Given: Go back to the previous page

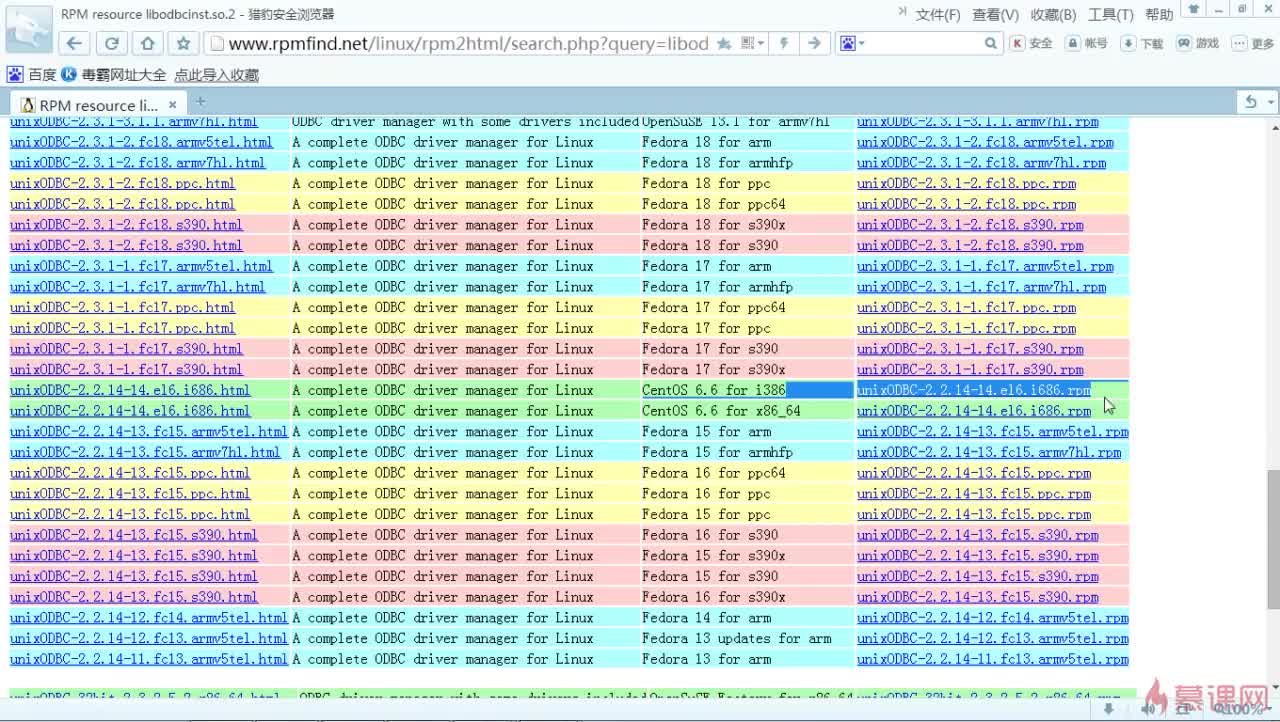Looking at the screenshot, I should point(74,43).
